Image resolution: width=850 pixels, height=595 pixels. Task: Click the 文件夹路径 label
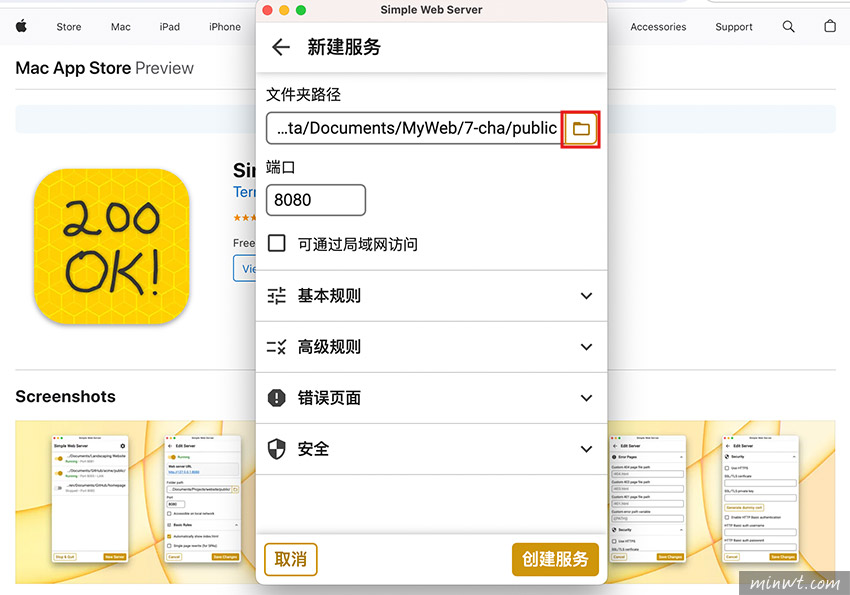303,95
